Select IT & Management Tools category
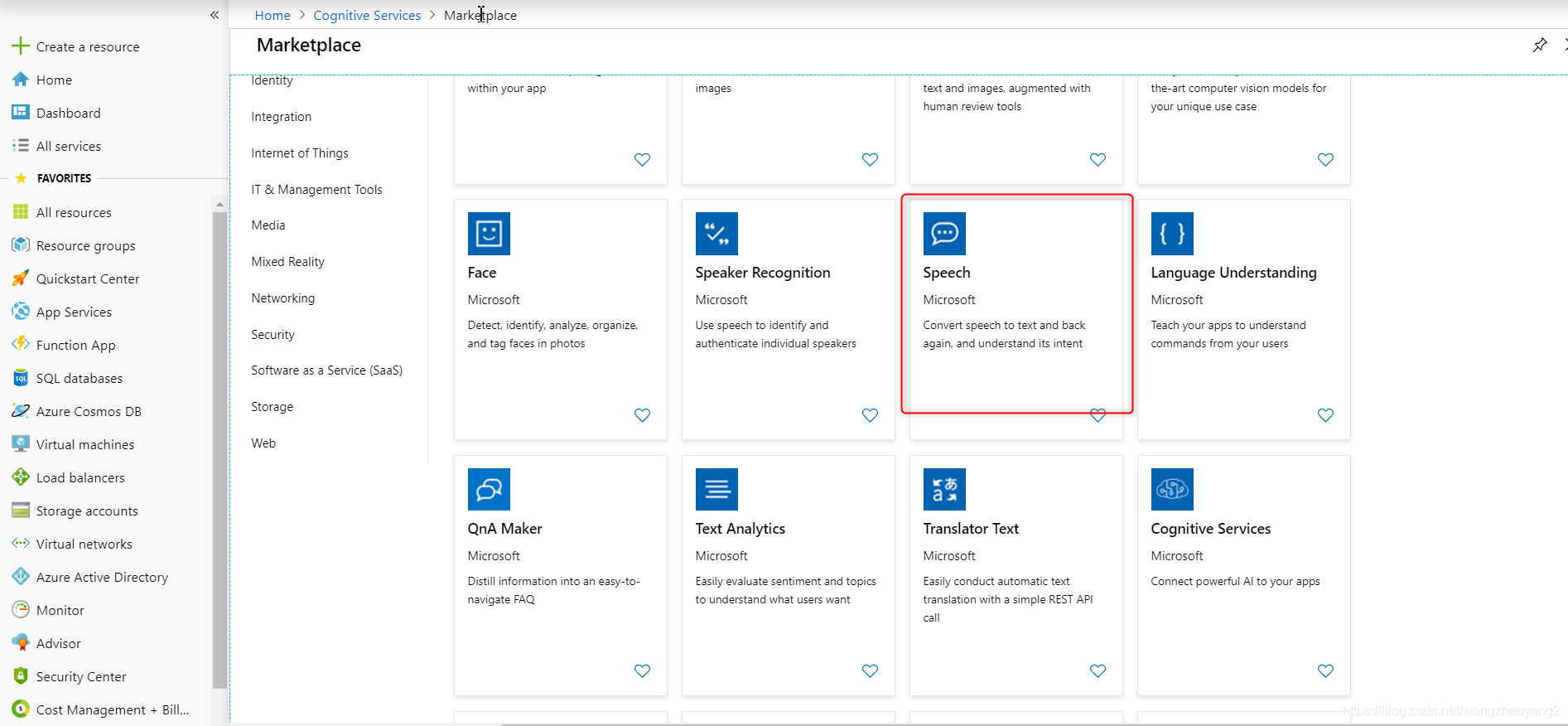Image resolution: width=1568 pixels, height=726 pixels. pos(316,190)
